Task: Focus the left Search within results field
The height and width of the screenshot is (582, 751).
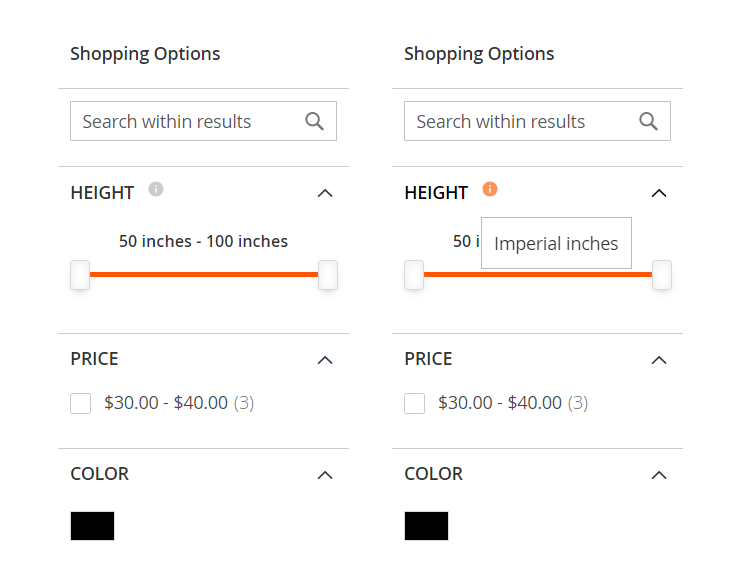Action: click(185, 122)
